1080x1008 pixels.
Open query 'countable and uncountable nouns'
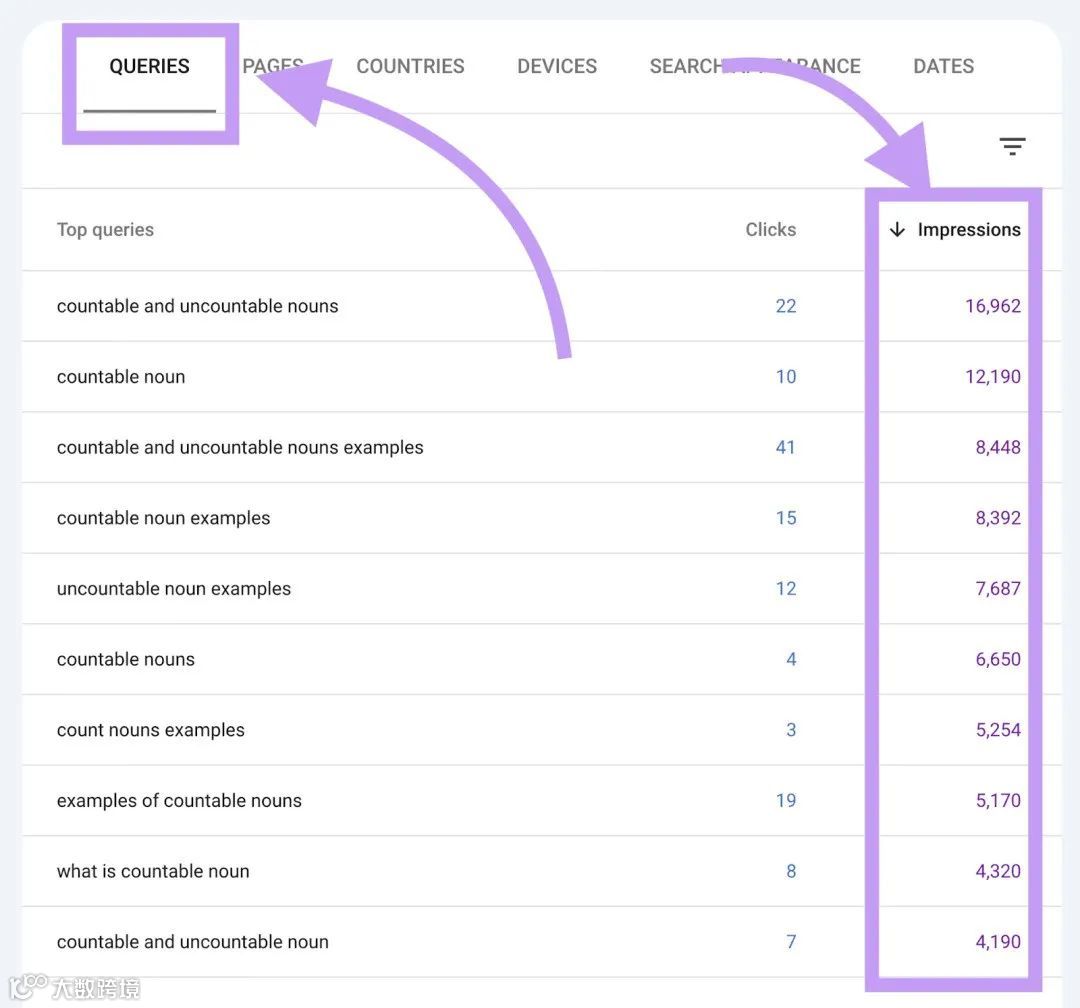(197, 307)
